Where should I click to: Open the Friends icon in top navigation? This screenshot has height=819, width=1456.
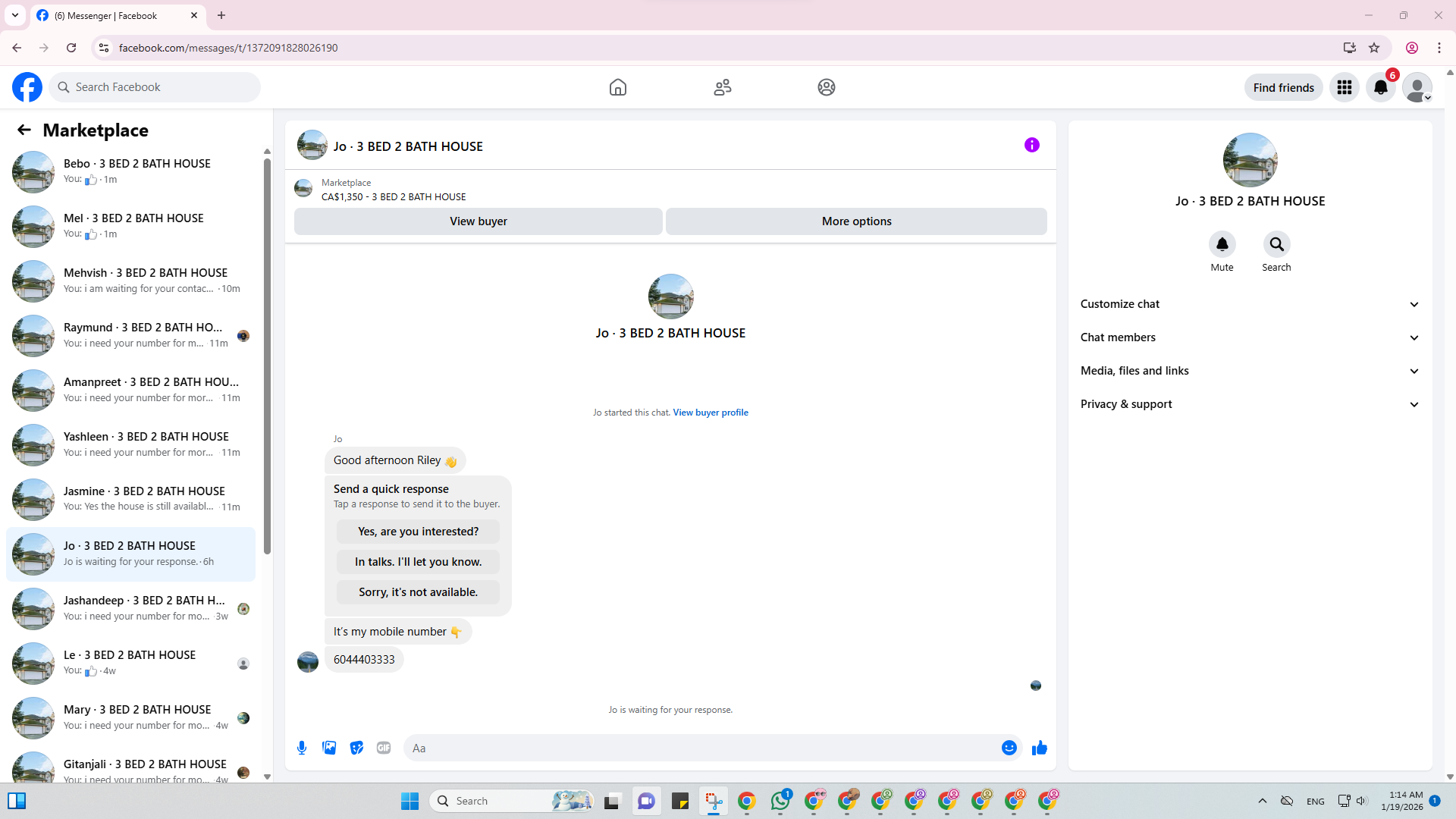pyautogui.click(x=723, y=87)
